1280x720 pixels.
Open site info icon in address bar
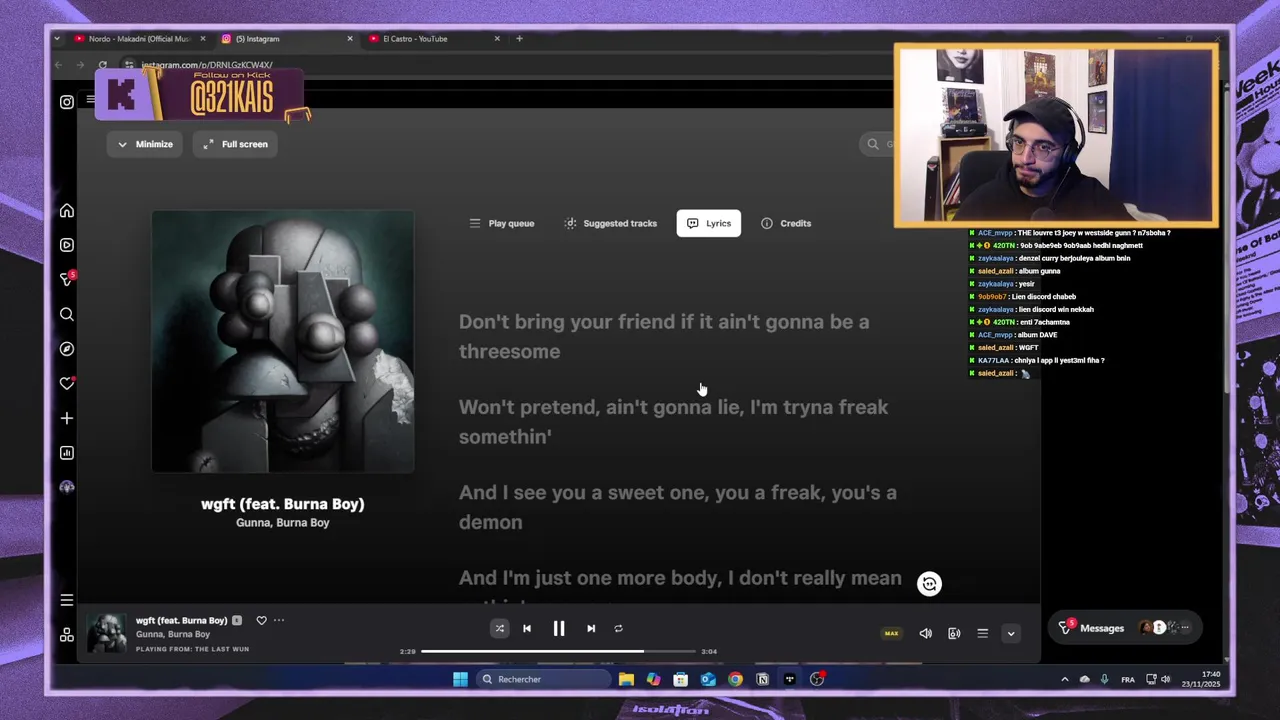click(x=129, y=65)
